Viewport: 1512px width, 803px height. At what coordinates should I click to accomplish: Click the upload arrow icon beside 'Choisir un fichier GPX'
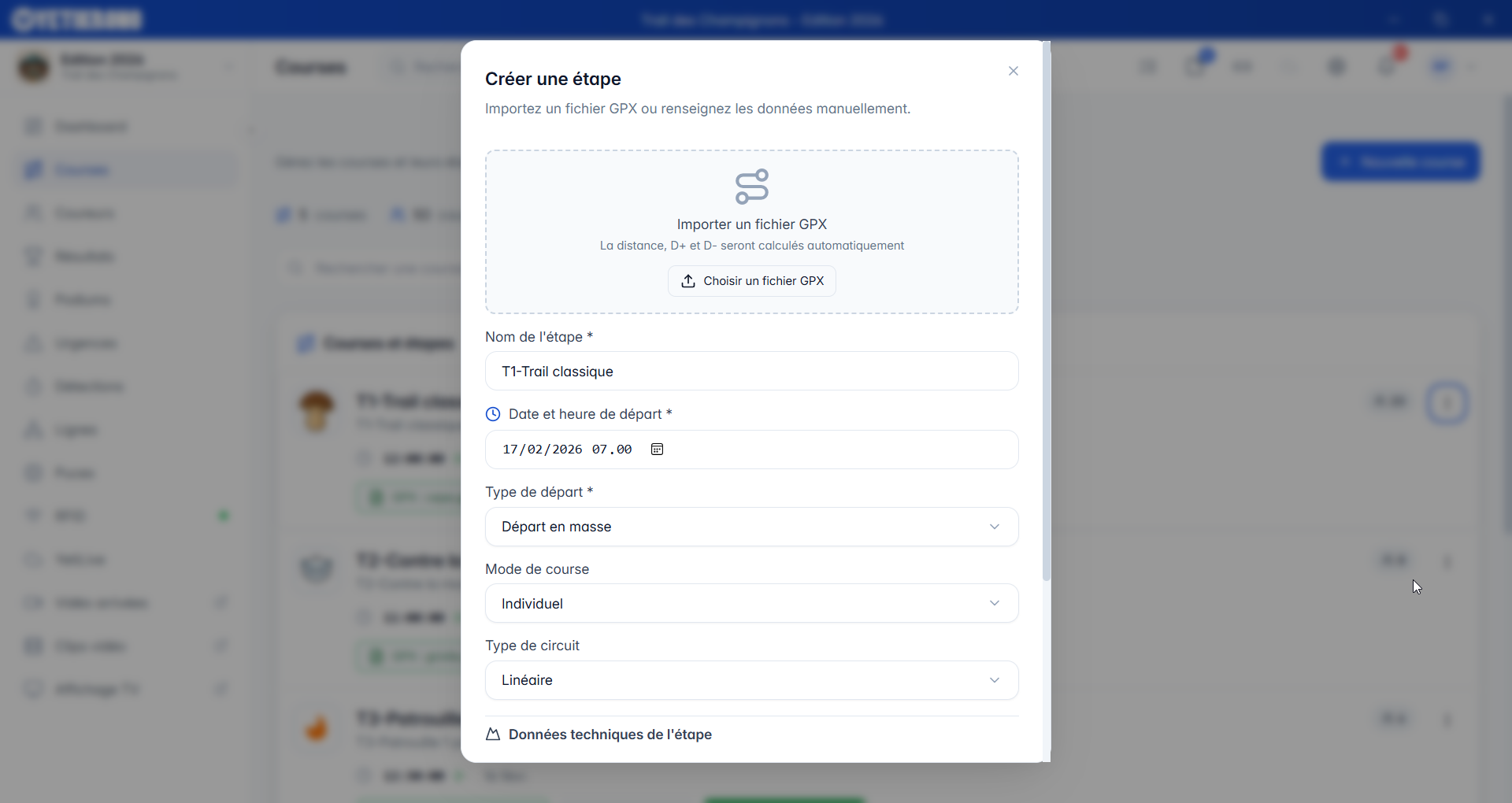point(688,281)
